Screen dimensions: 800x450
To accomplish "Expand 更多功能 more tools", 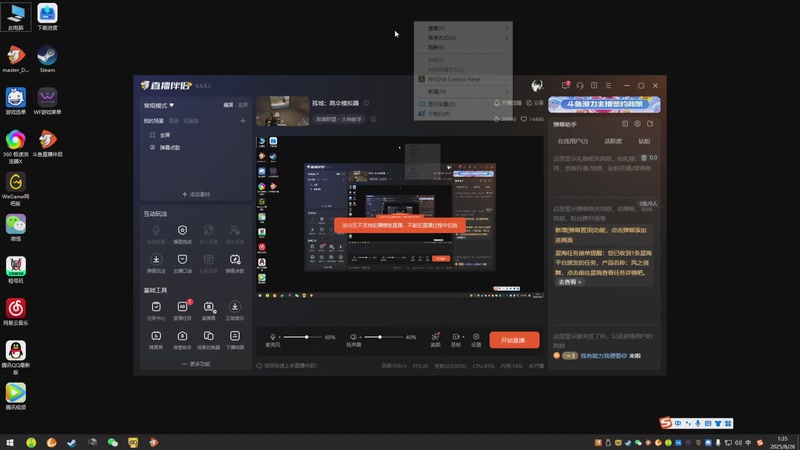I will (x=196, y=364).
